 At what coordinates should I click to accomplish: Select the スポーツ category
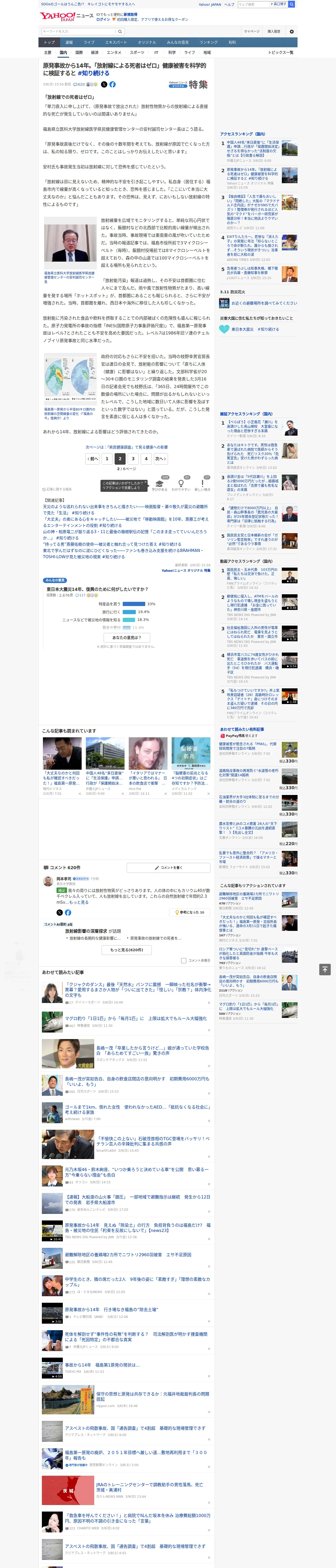coord(137,52)
